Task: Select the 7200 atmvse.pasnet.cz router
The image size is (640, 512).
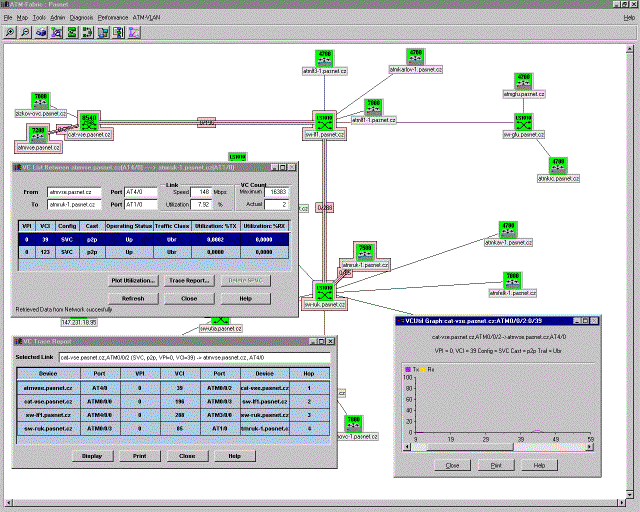Action: [x=38, y=135]
